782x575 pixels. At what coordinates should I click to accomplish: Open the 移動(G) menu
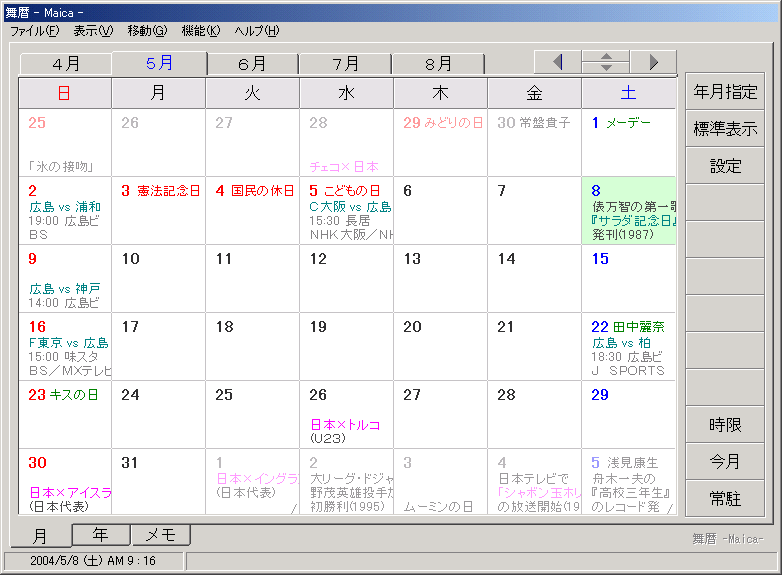pos(147,31)
